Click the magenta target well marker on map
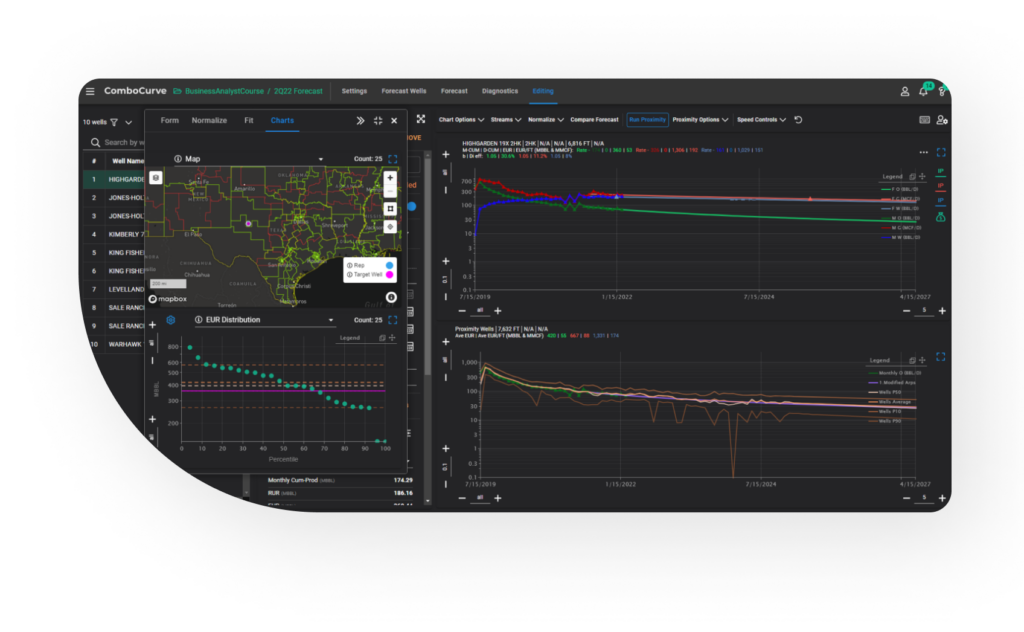Viewport: 1024px width, 632px height. click(x=248, y=224)
